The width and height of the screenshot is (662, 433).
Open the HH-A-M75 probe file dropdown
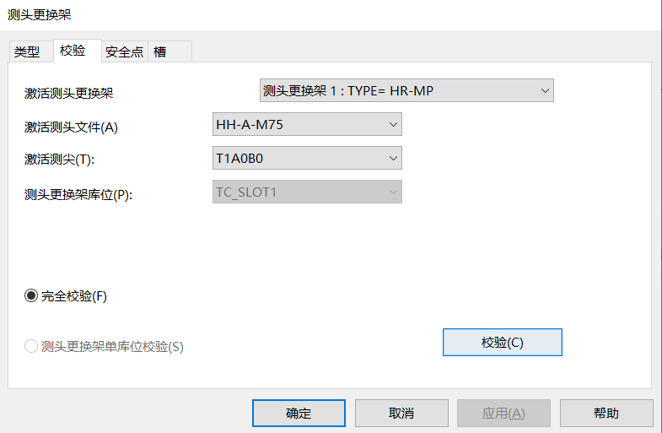coord(306,125)
